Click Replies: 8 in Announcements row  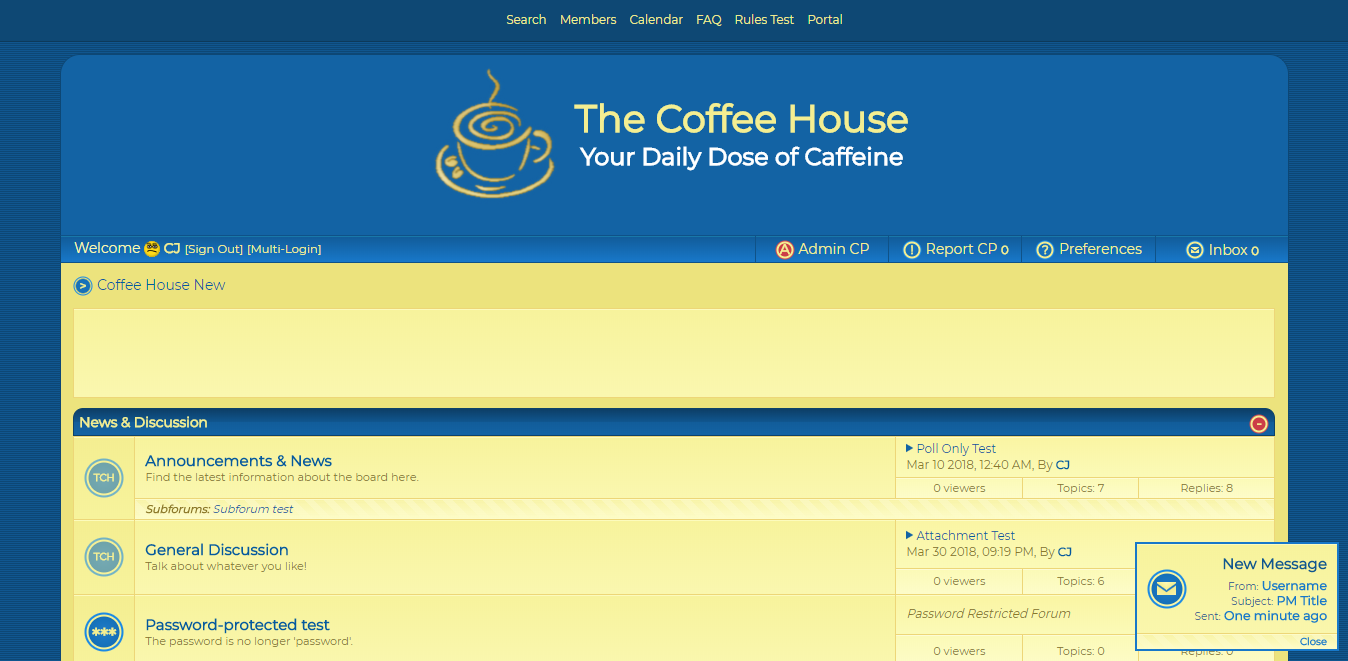click(x=1206, y=488)
